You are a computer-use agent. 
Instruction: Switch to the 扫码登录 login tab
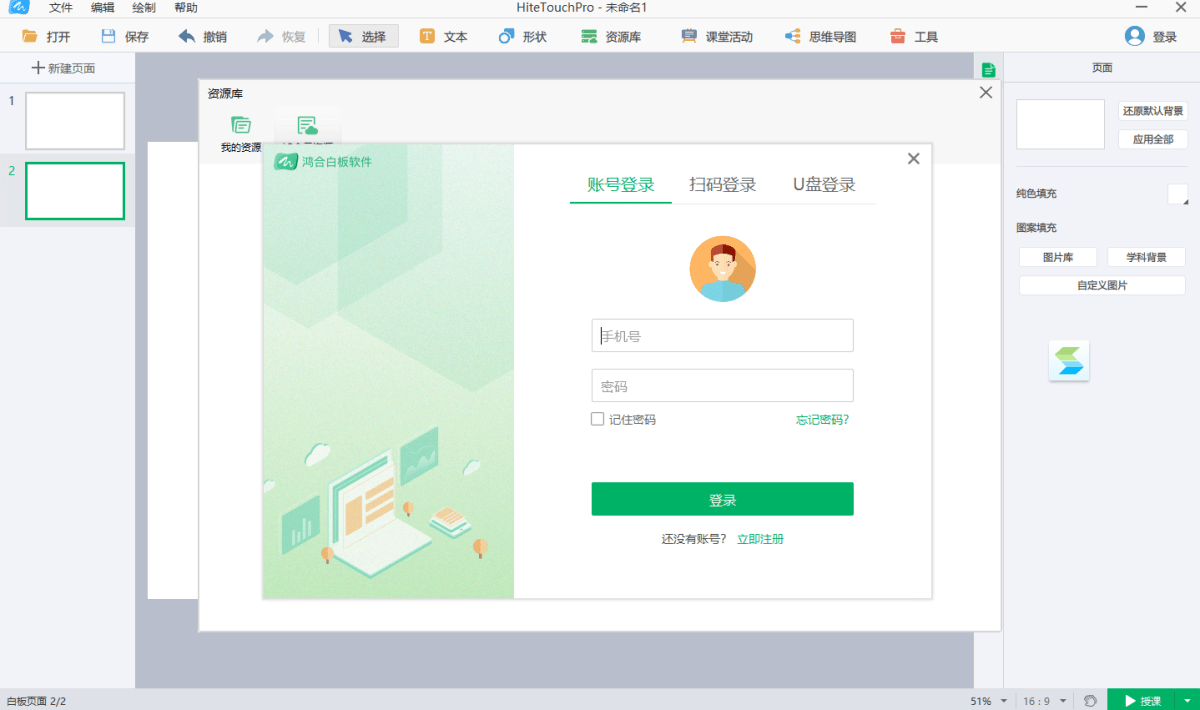723,185
